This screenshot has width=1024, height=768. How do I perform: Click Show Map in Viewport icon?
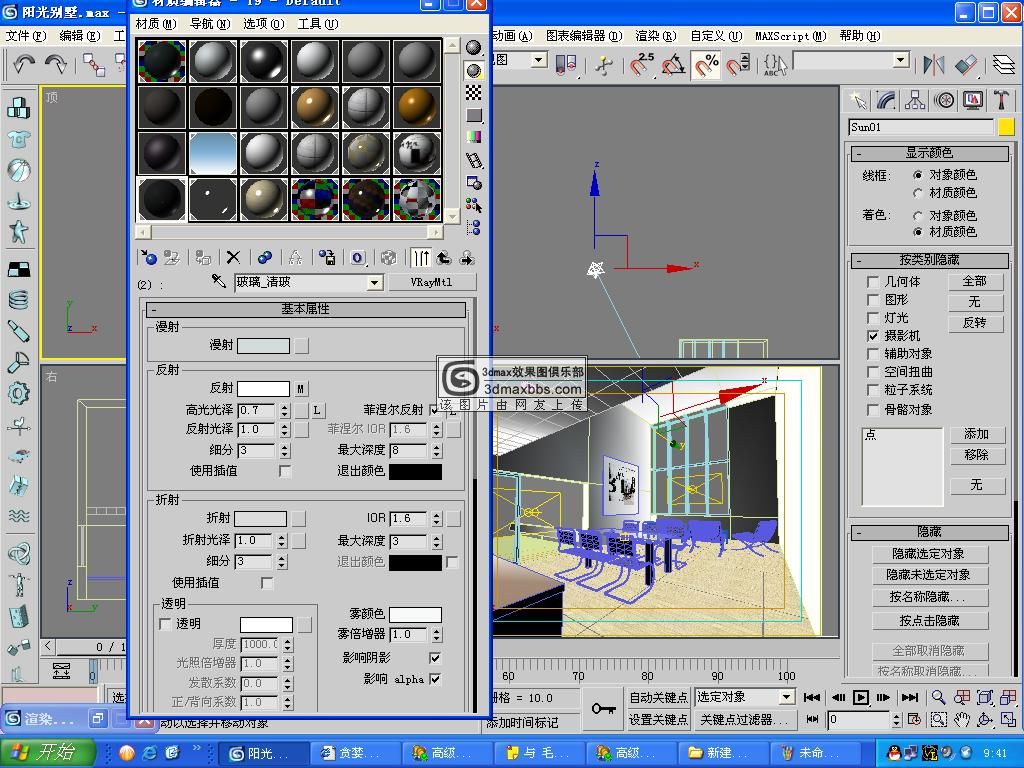click(388, 258)
